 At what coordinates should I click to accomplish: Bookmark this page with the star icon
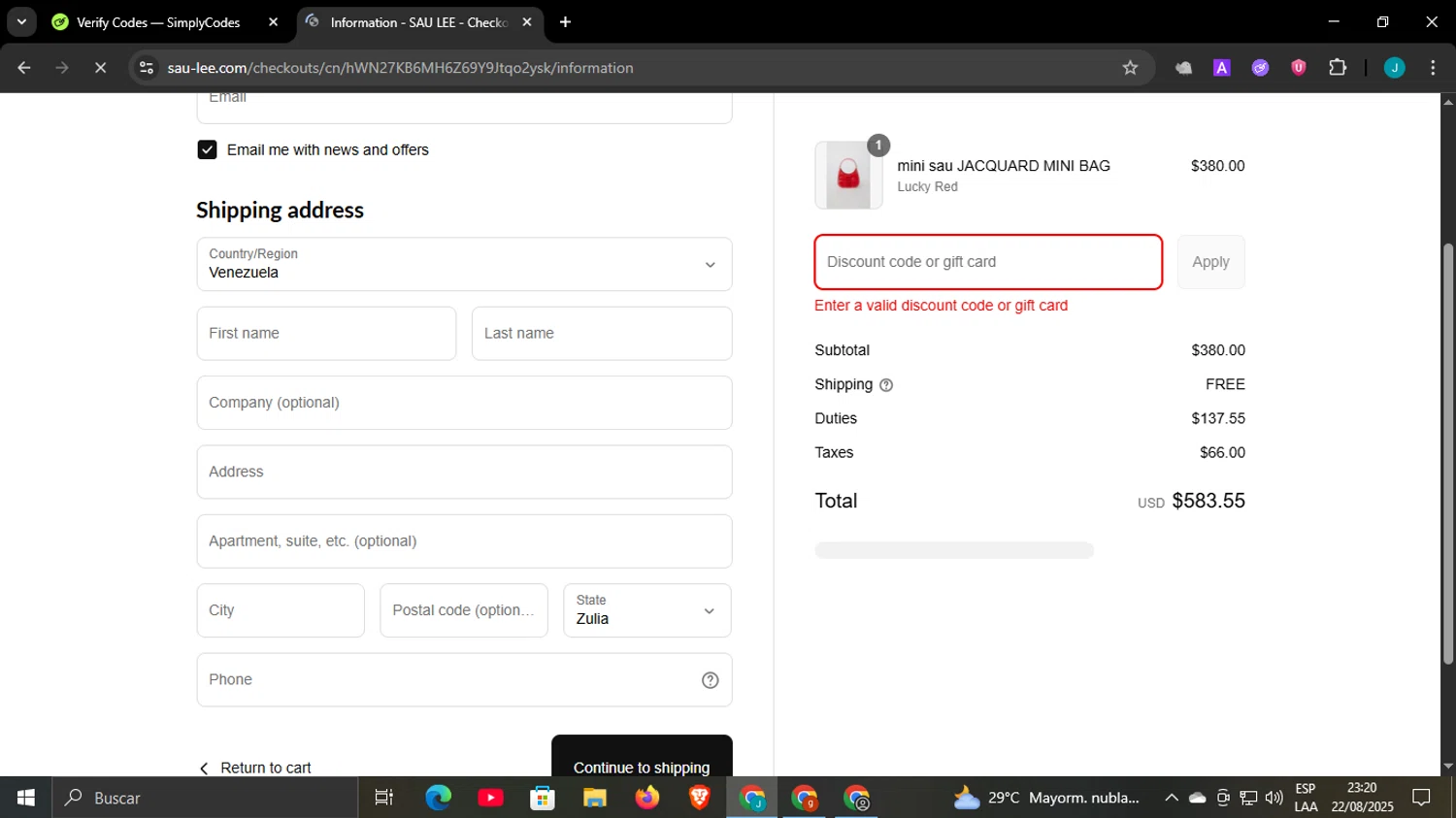(1130, 68)
